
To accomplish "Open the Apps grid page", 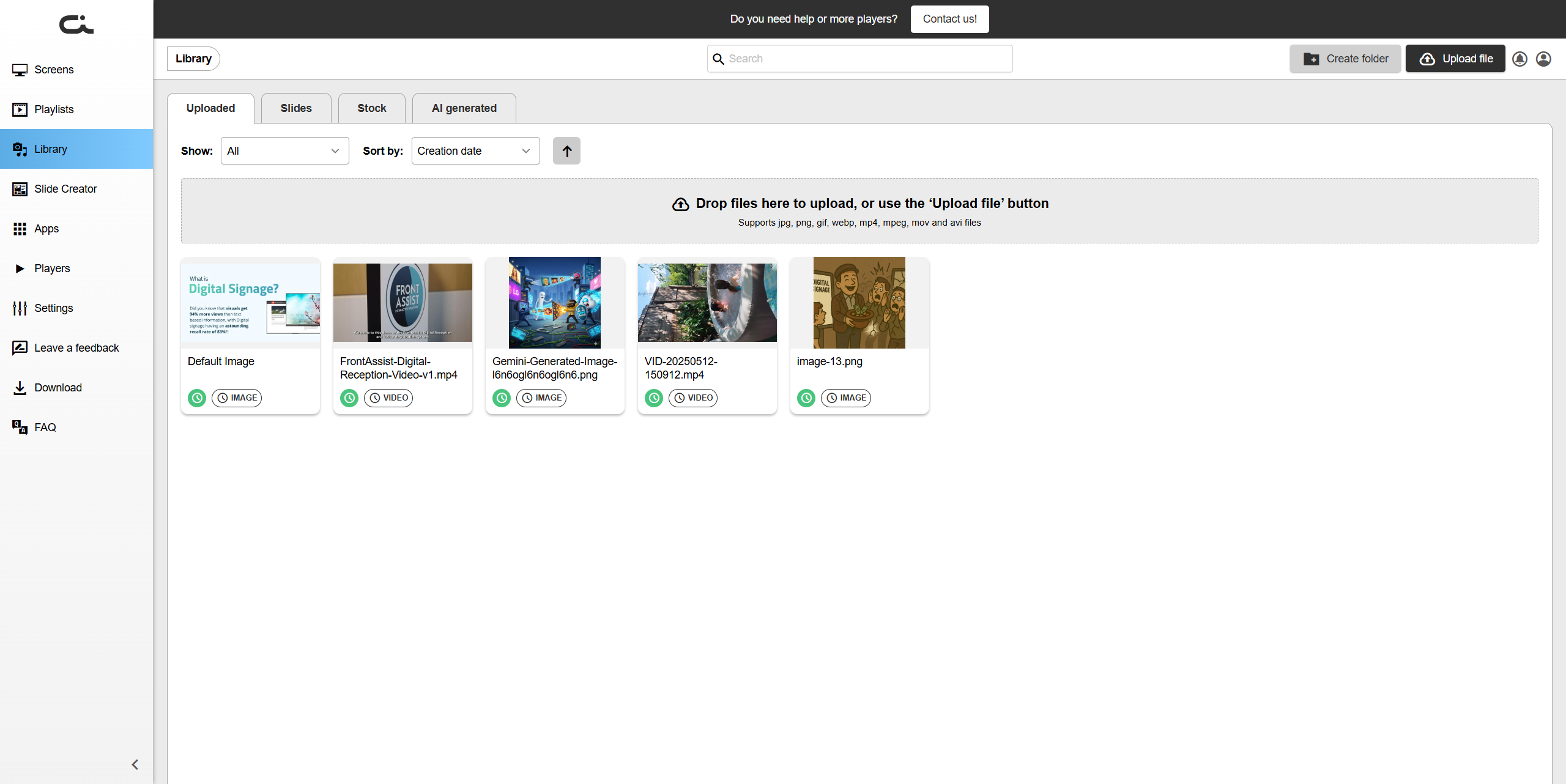I will click(46, 229).
